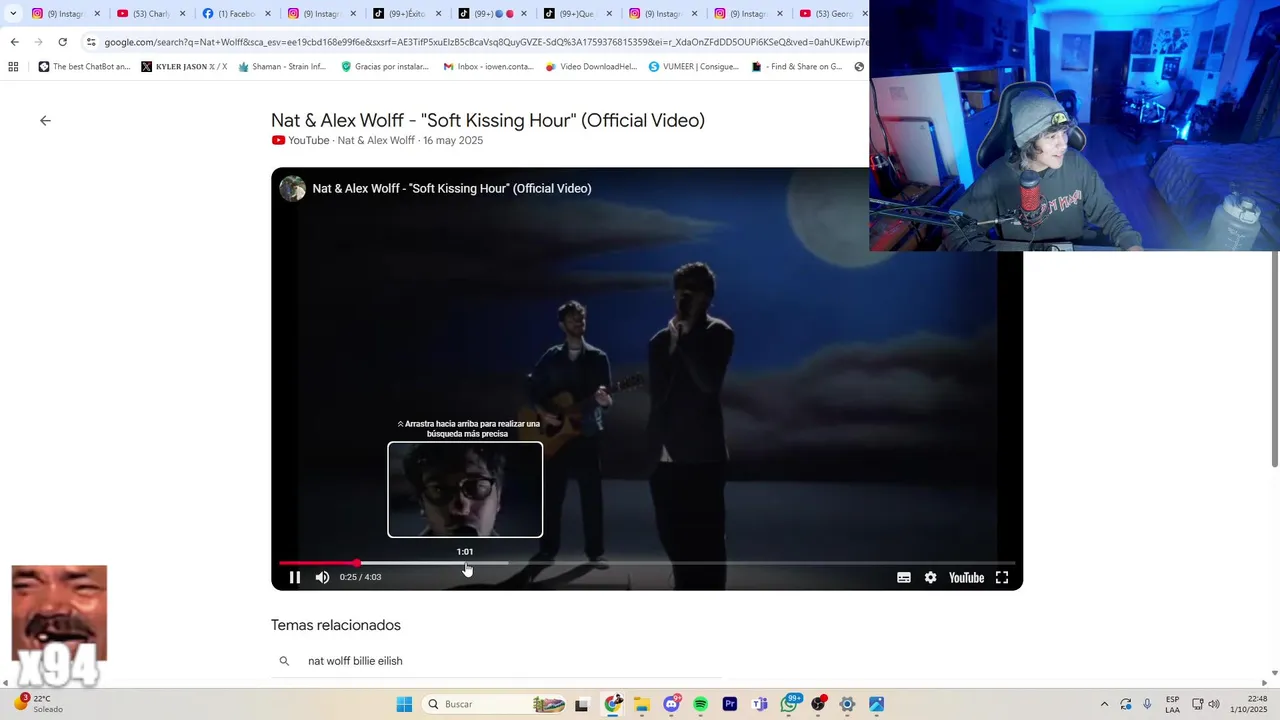
Task: Open the video player settings gear
Action: click(931, 577)
